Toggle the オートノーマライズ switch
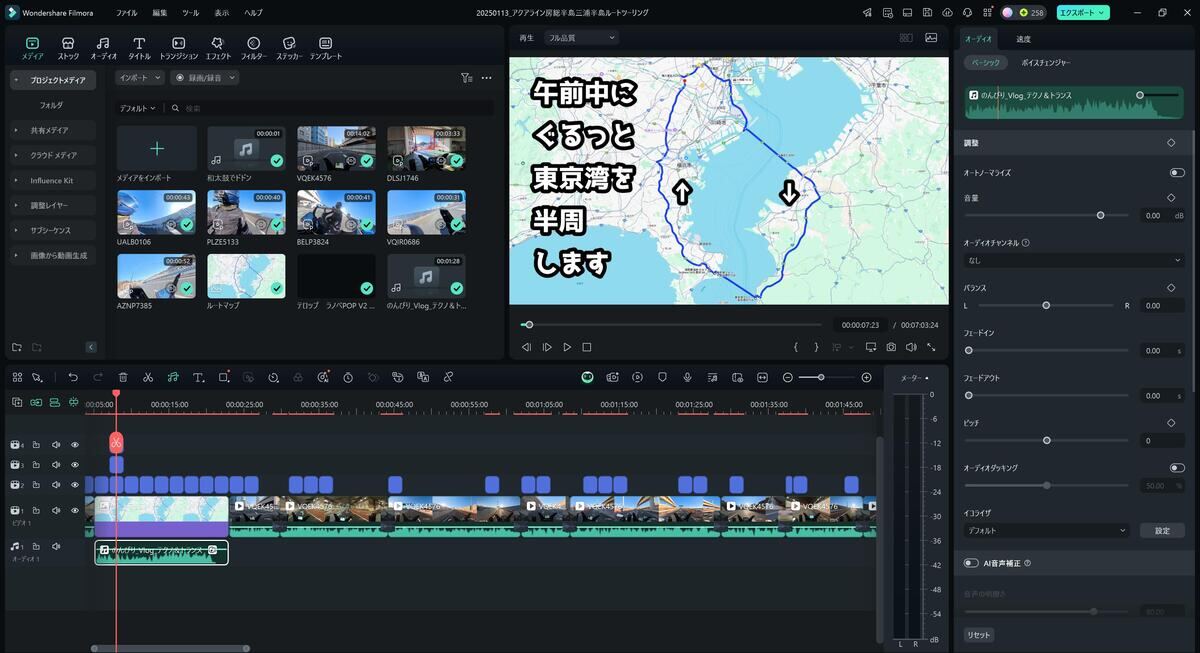1200x653 pixels. (1177, 172)
